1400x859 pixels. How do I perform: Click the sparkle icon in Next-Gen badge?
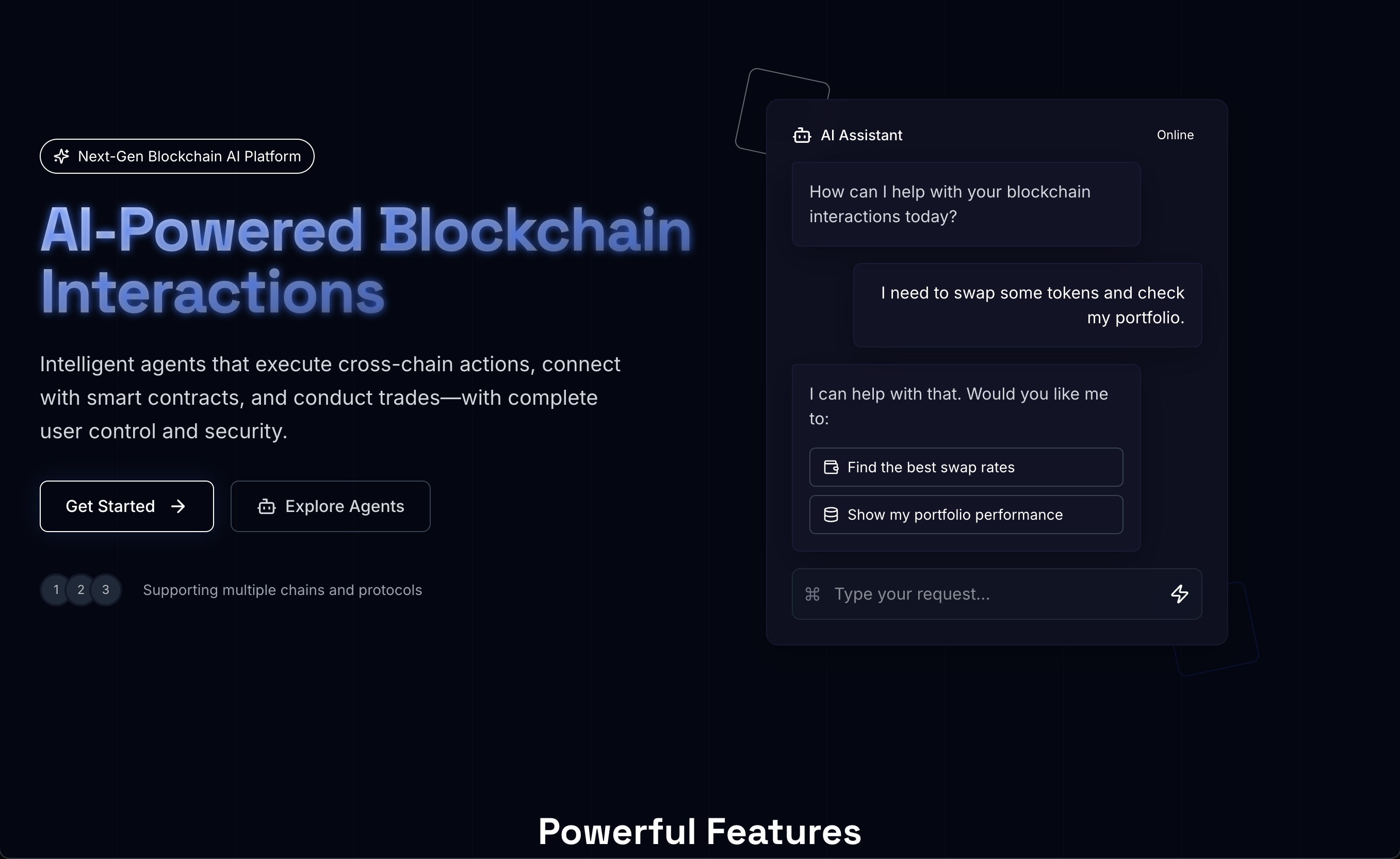(x=61, y=156)
